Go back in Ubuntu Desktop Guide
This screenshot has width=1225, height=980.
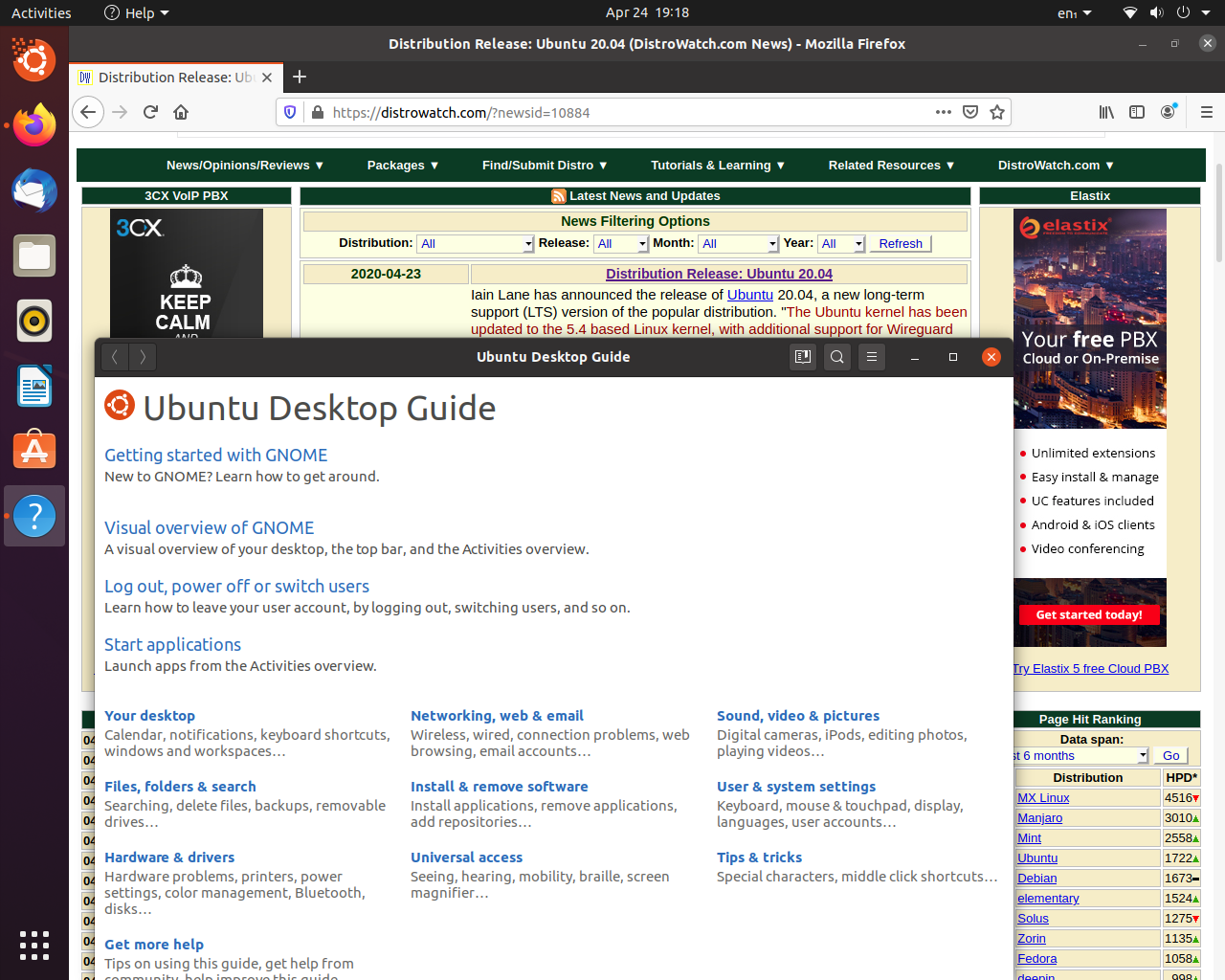pos(114,357)
